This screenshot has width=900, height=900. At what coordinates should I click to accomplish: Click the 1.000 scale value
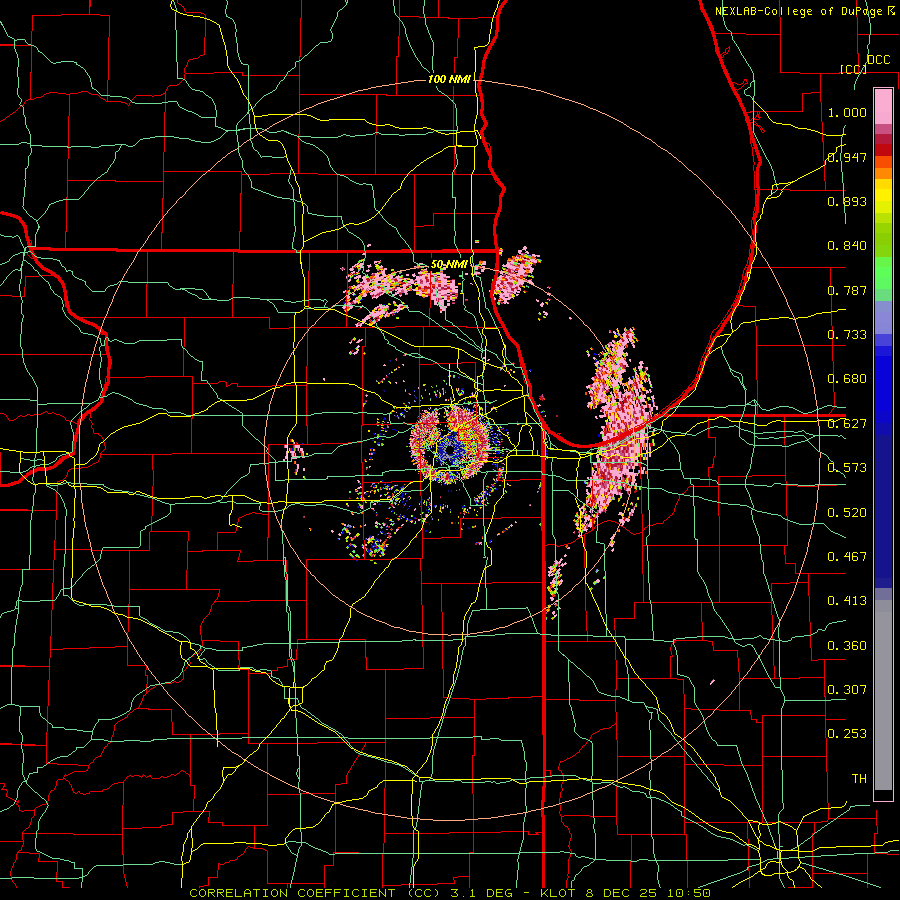tap(847, 112)
